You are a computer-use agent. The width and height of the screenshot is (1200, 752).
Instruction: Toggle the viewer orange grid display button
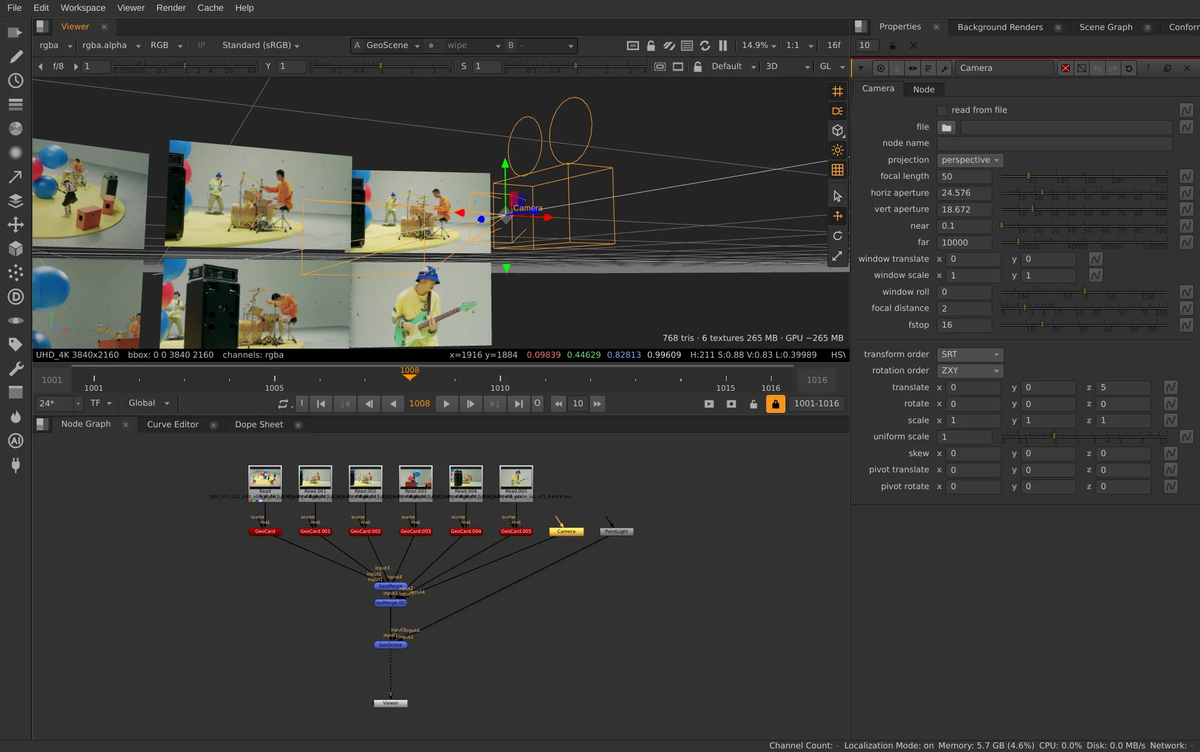[838, 170]
